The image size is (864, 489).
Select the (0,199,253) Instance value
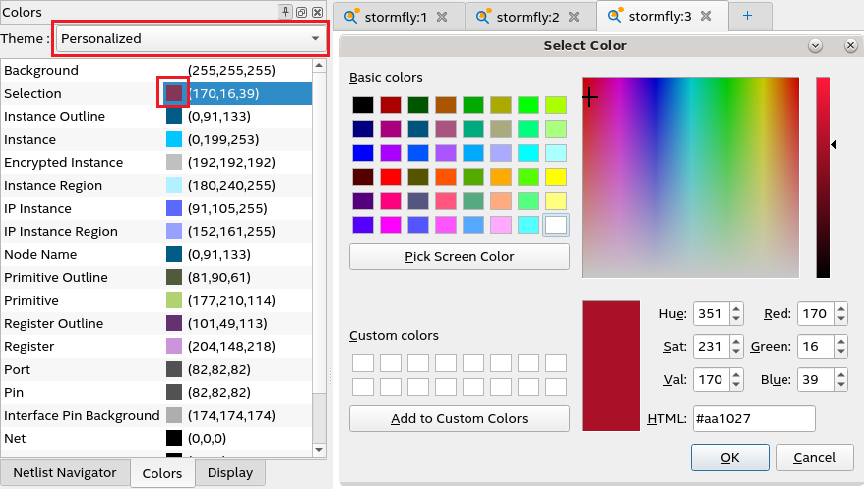[x=223, y=139]
